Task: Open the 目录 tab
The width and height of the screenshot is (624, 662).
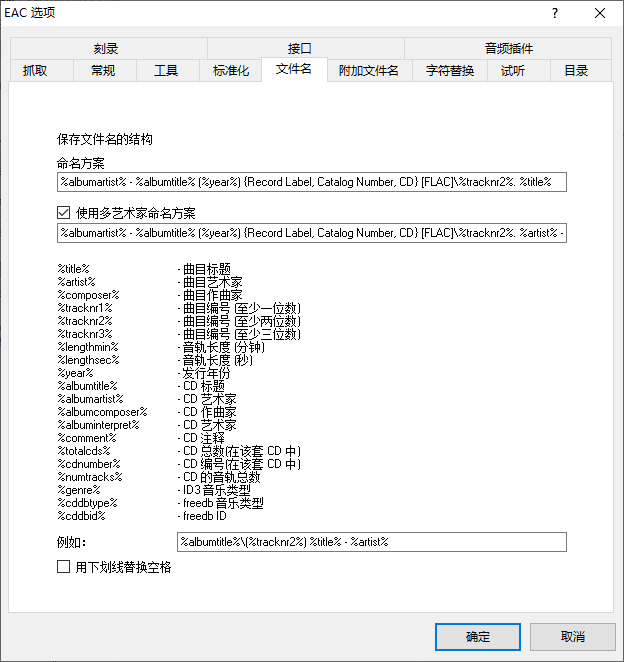Action: (x=576, y=71)
